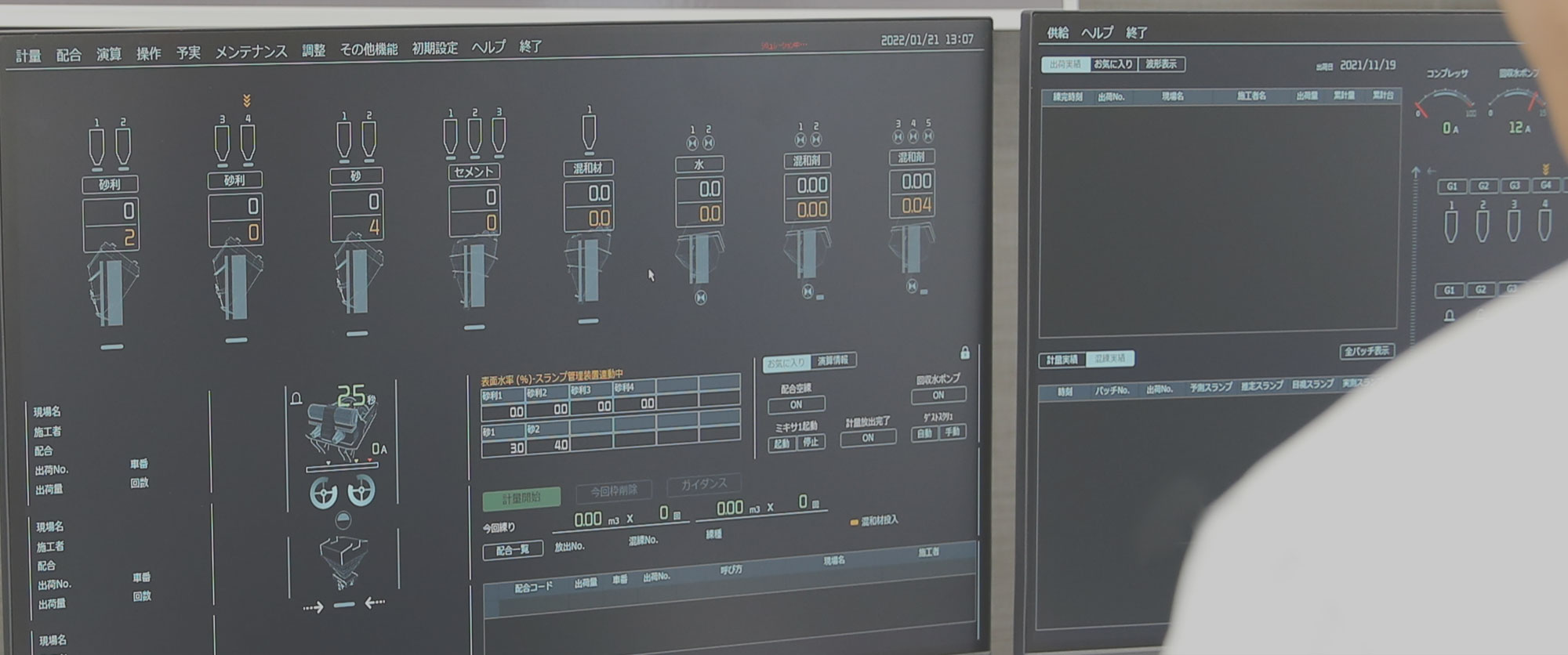Select the 波形表示 tab on right monitor
Screen dimensions: 1568x655
(1160, 64)
